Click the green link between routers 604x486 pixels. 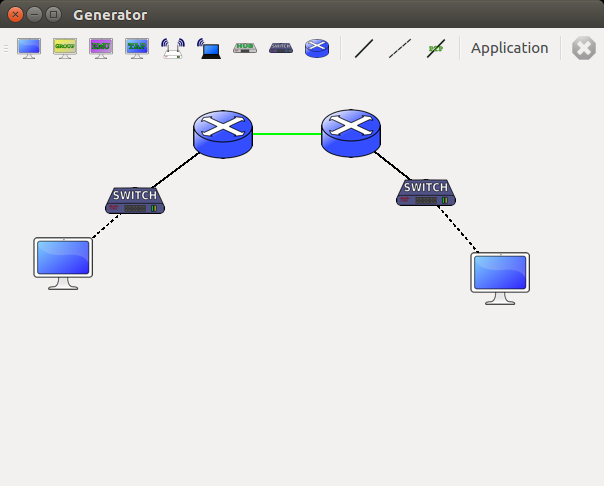click(287, 134)
